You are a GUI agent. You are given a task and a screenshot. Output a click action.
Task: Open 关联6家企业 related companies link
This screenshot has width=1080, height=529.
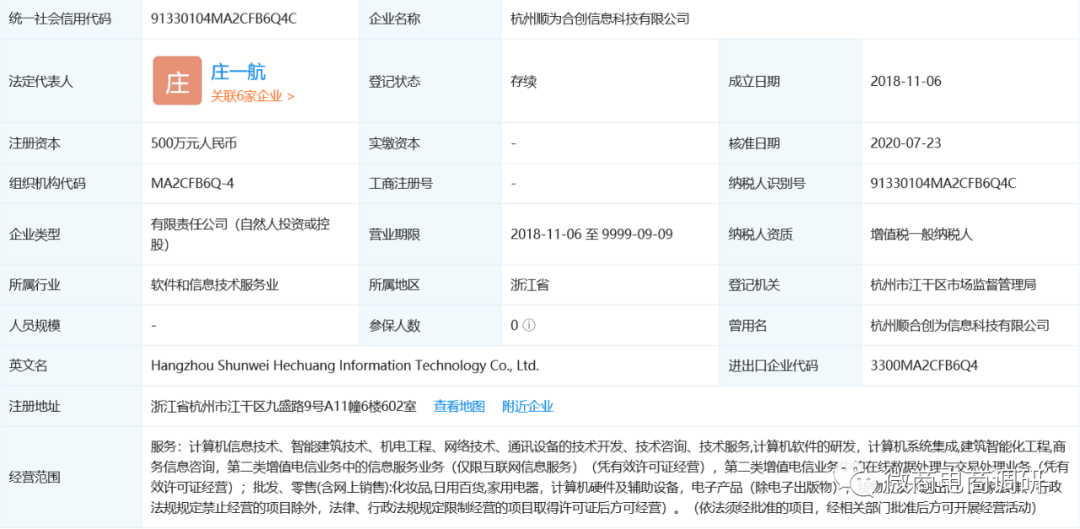(x=253, y=96)
